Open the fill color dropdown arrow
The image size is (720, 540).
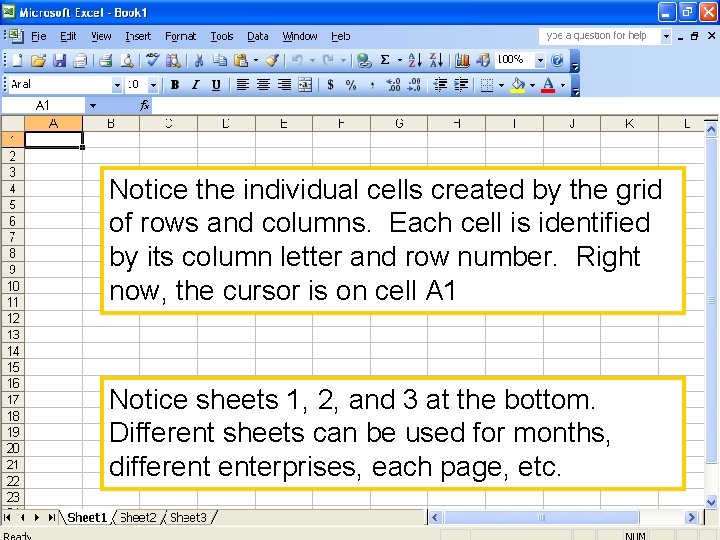click(x=532, y=85)
